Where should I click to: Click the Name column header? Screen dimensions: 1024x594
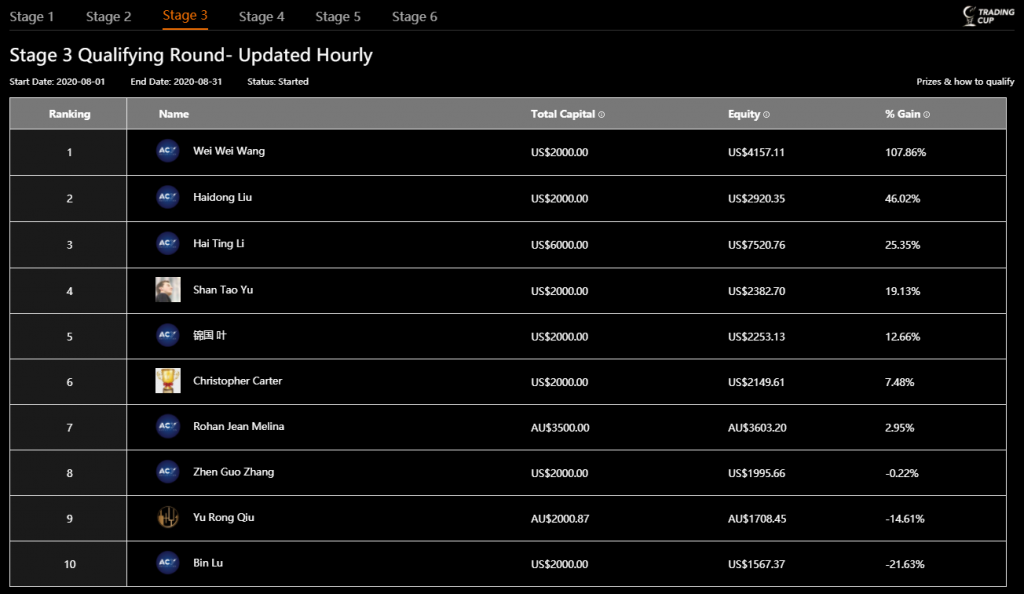click(x=173, y=114)
